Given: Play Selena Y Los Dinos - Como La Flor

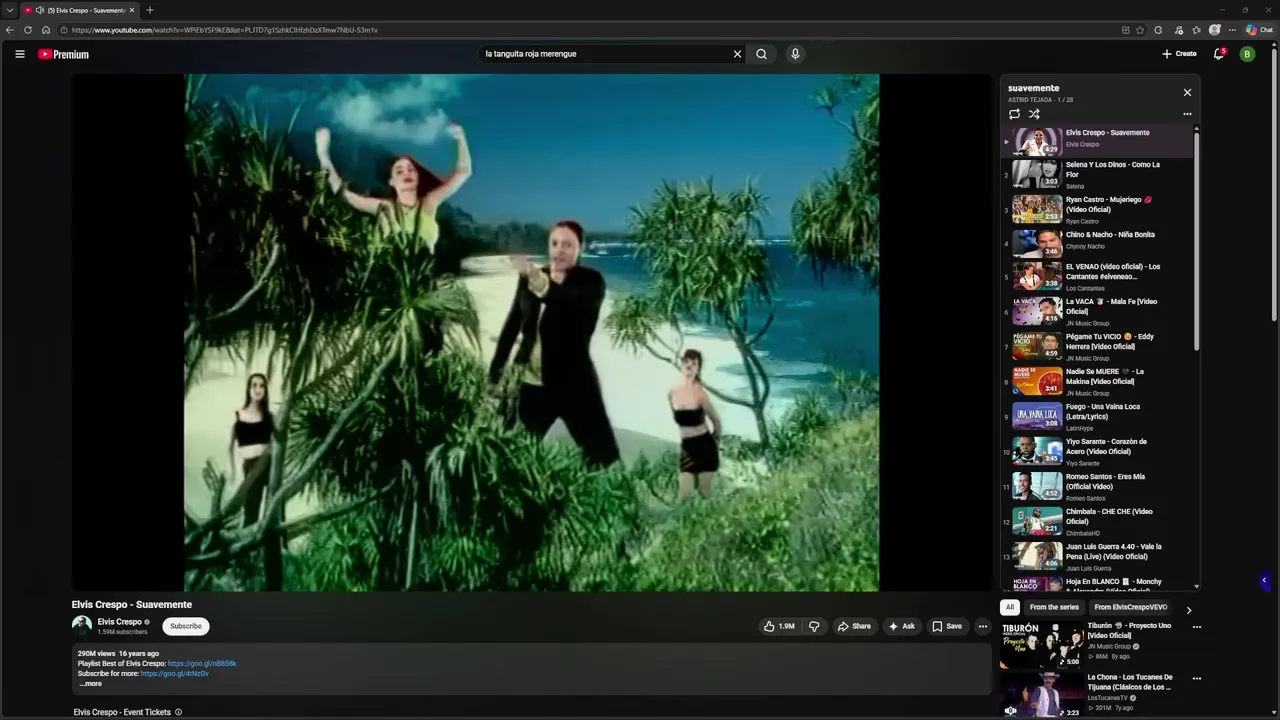Looking at the screenshot, I should click(x=1097, y=174).
